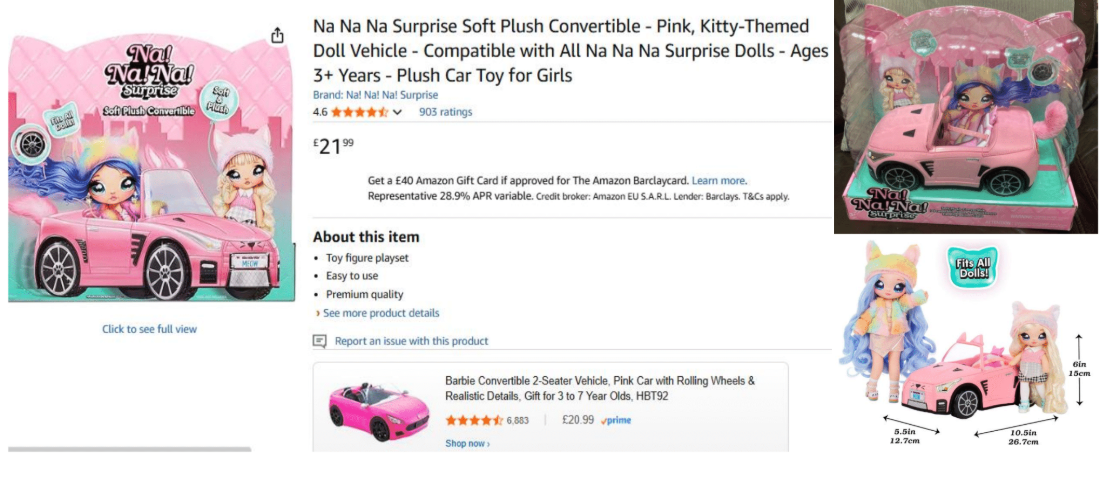This screenshot has height=485, width=1101.
Task: Click the horizontal scrollbar beneath the product image
Action: (x=130, y=449)
